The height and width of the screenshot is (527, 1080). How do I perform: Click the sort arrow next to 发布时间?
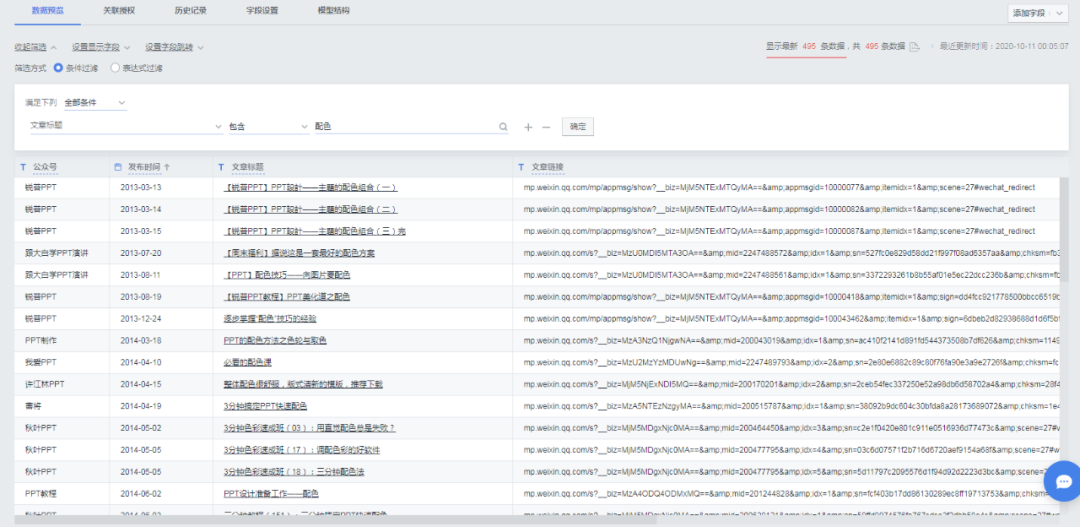167,167
